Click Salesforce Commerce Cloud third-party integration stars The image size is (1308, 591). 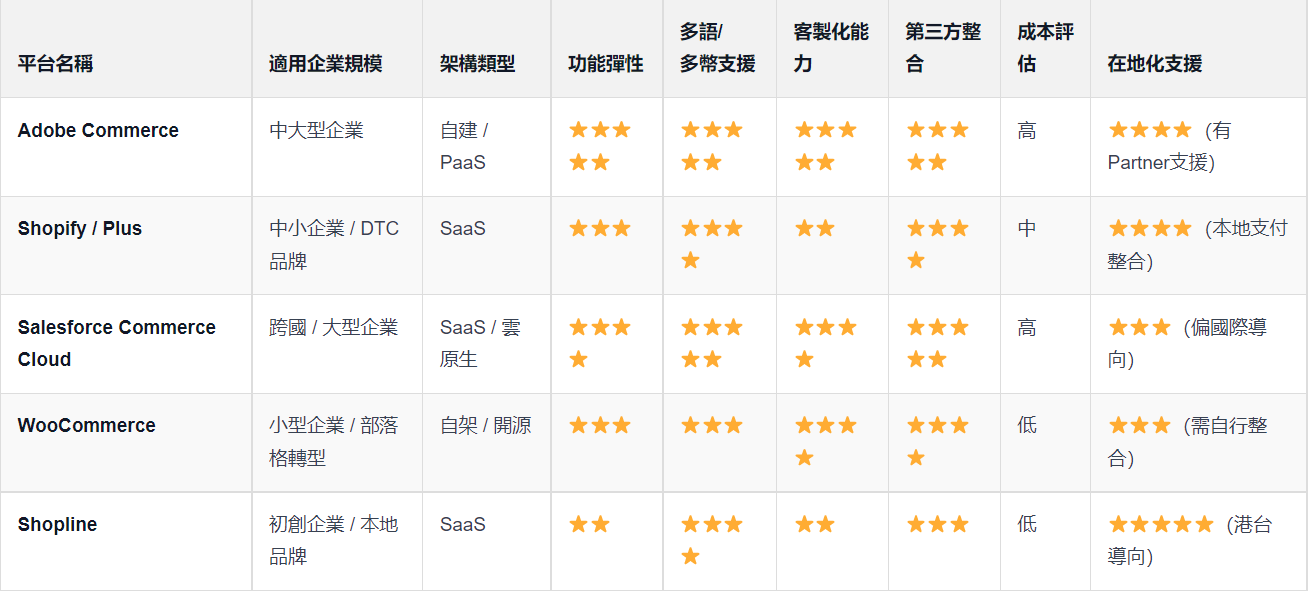[938, 343]
